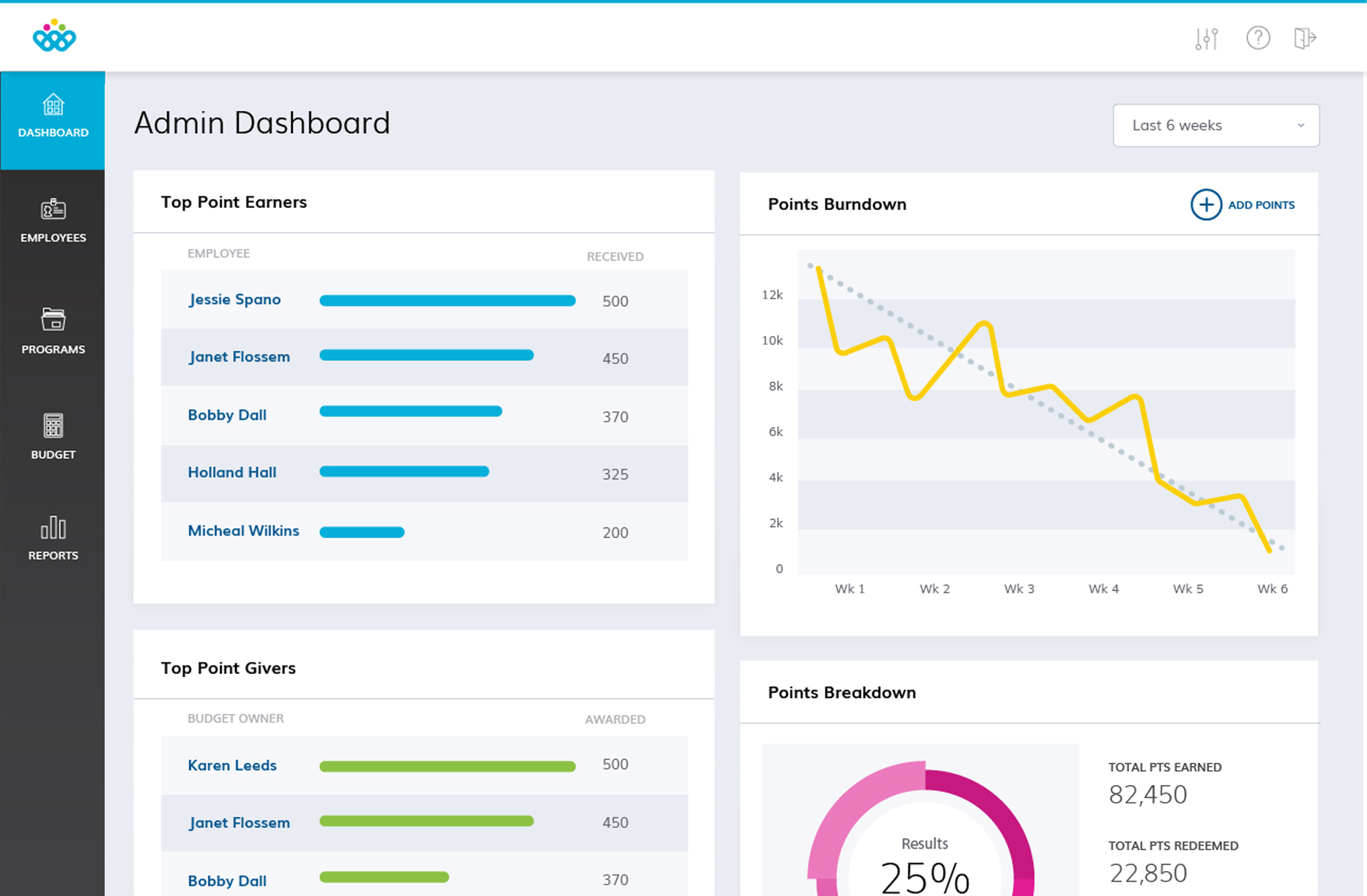Log out using the door exit icon

pyautogui.click(x=1305, y=38)
